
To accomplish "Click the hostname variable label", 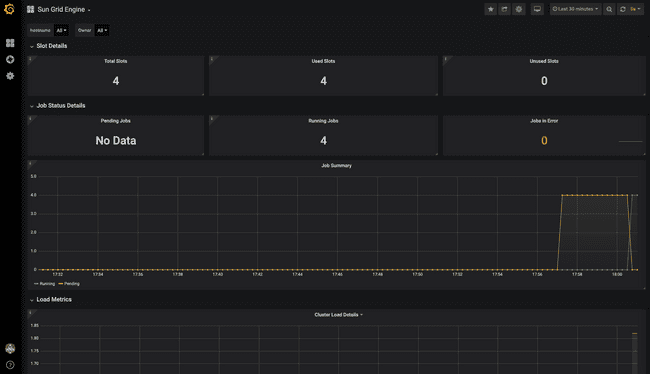I will pyautogui.click(x=40, y=30).
